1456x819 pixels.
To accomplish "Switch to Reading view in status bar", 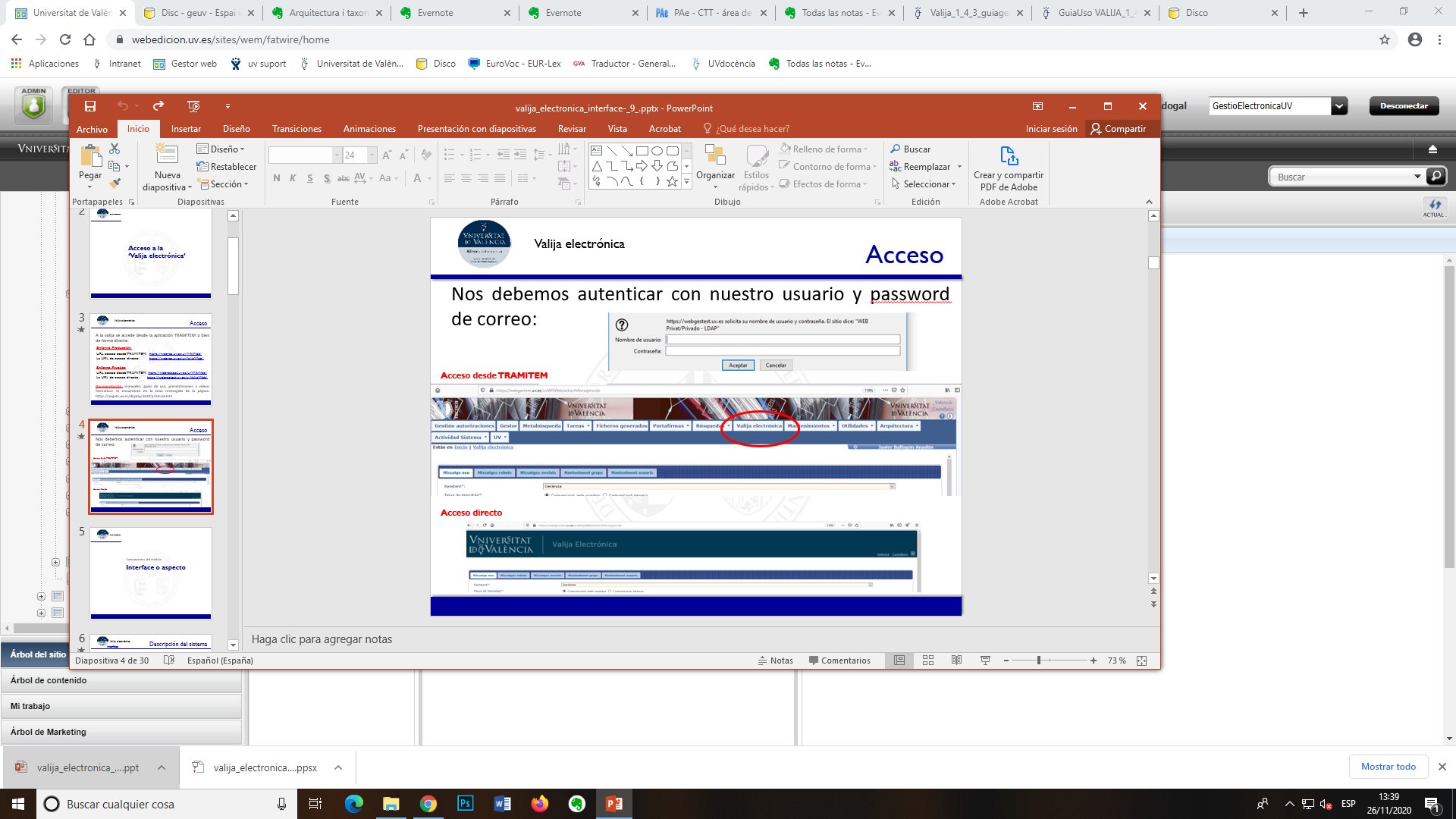I will coord(957,661).
